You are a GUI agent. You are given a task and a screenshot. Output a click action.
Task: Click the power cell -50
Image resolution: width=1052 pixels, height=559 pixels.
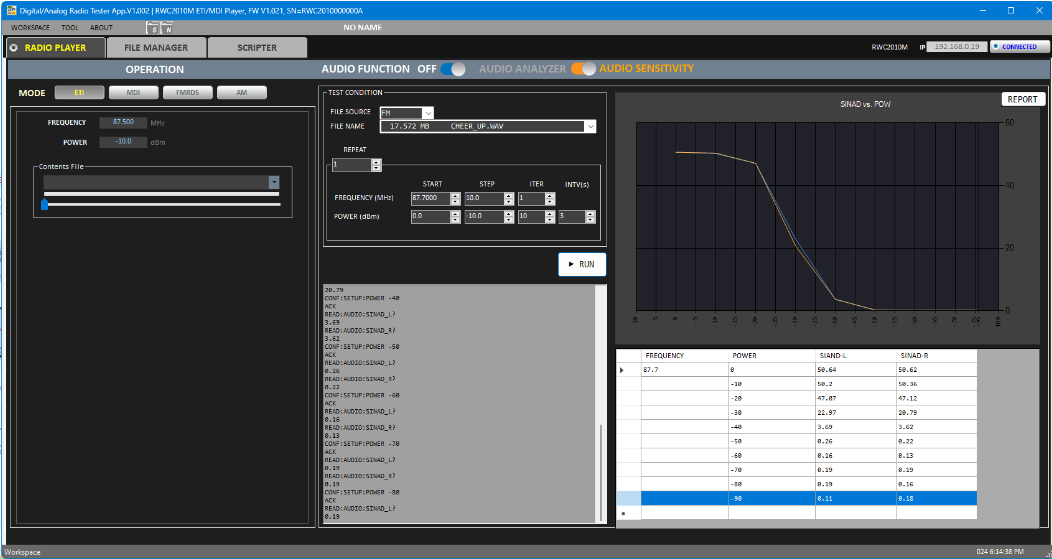[x=772, y=441]
